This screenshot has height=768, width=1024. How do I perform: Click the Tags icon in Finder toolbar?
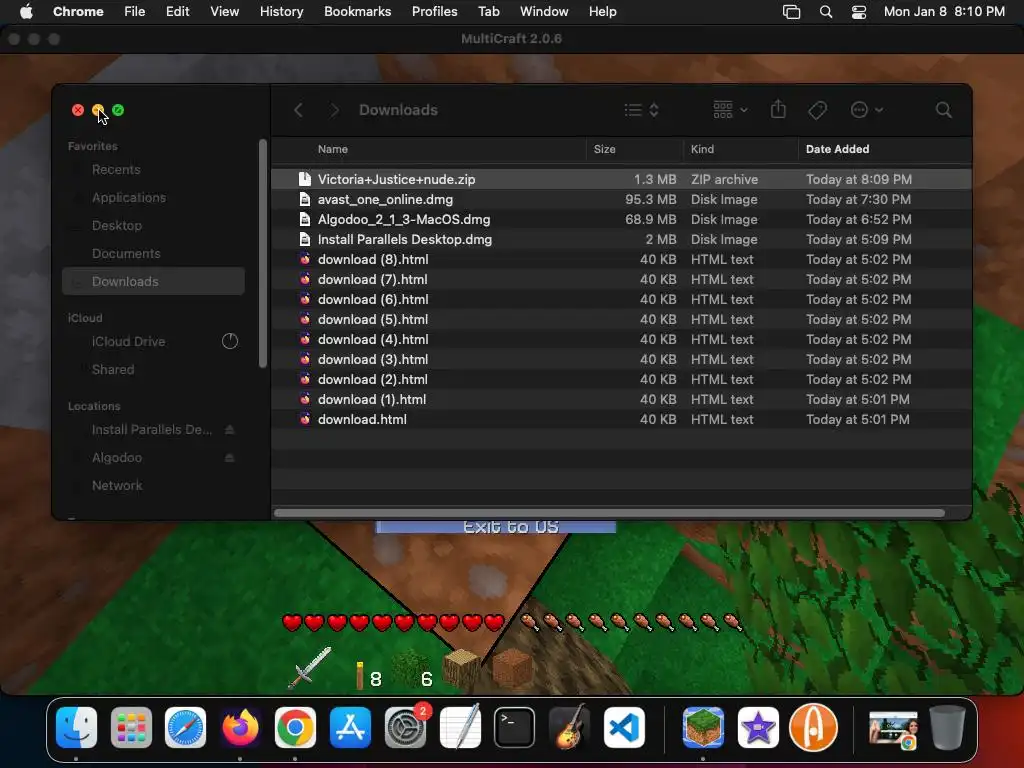[x=817, y=110]
